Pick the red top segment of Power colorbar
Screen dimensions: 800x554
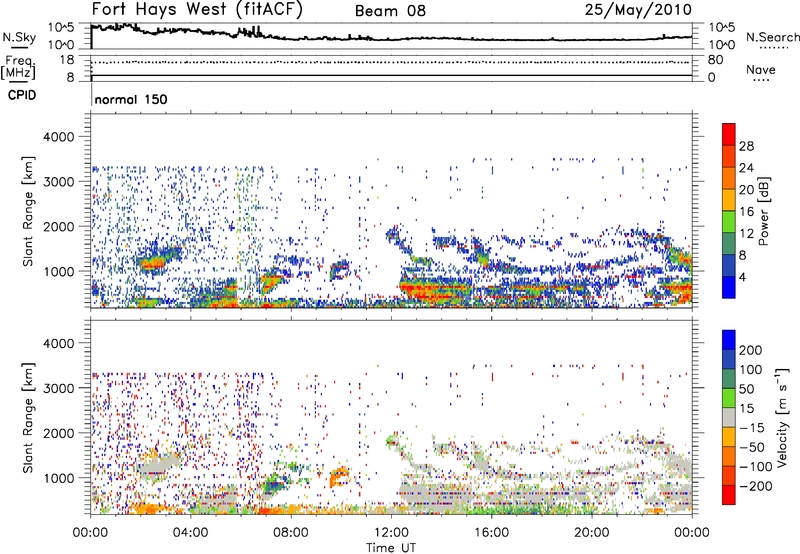(x=729, y=135)
